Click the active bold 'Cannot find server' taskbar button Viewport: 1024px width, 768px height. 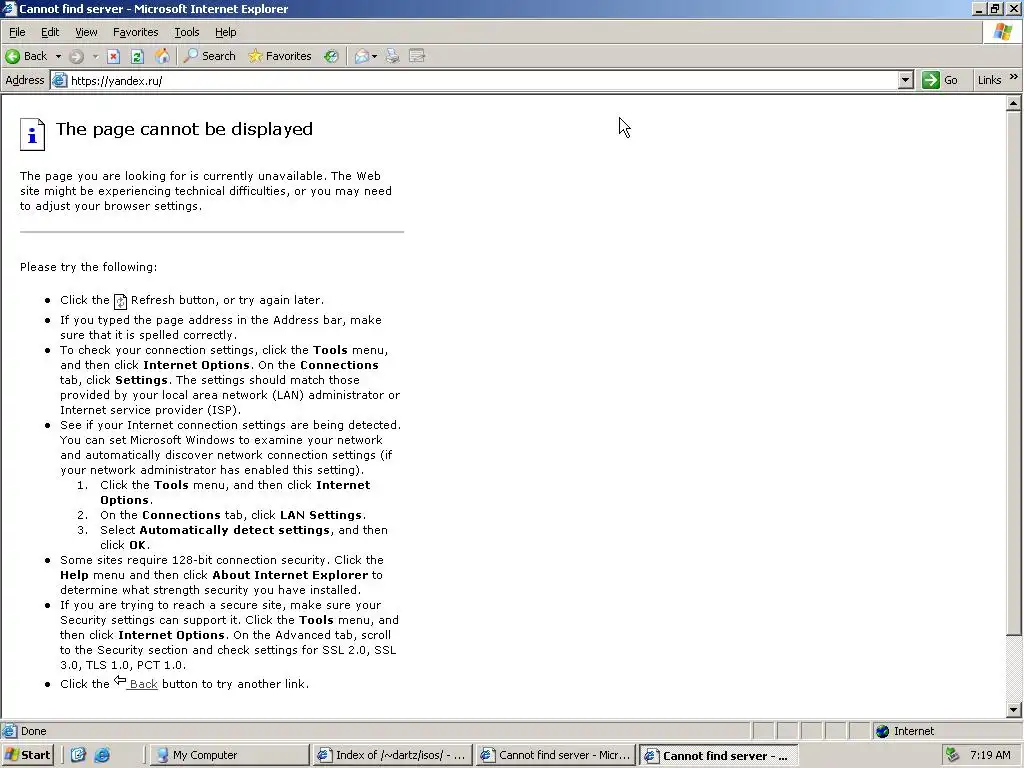coord(718,755)
